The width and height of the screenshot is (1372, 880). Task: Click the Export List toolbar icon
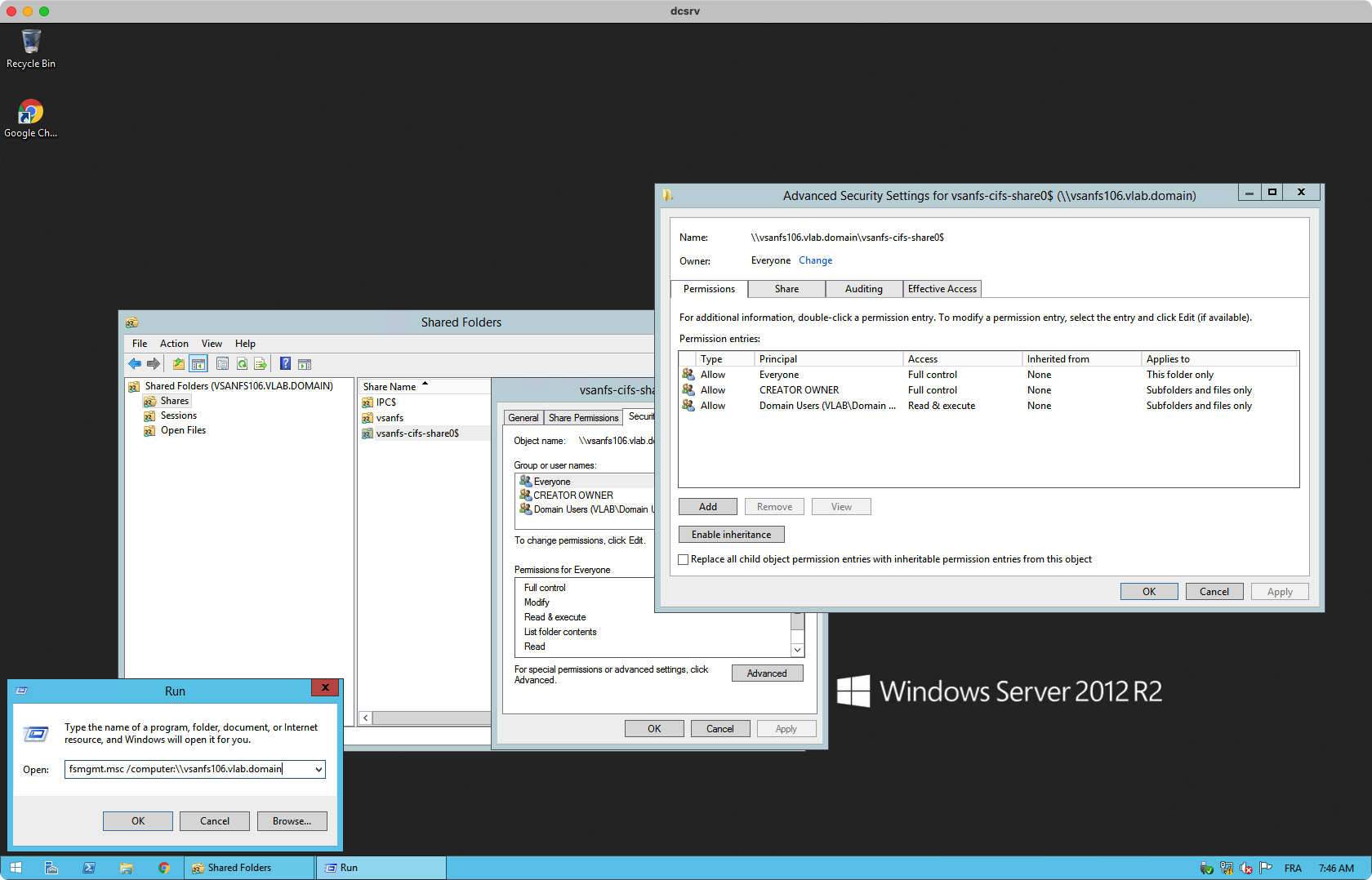tap(261, 364)
